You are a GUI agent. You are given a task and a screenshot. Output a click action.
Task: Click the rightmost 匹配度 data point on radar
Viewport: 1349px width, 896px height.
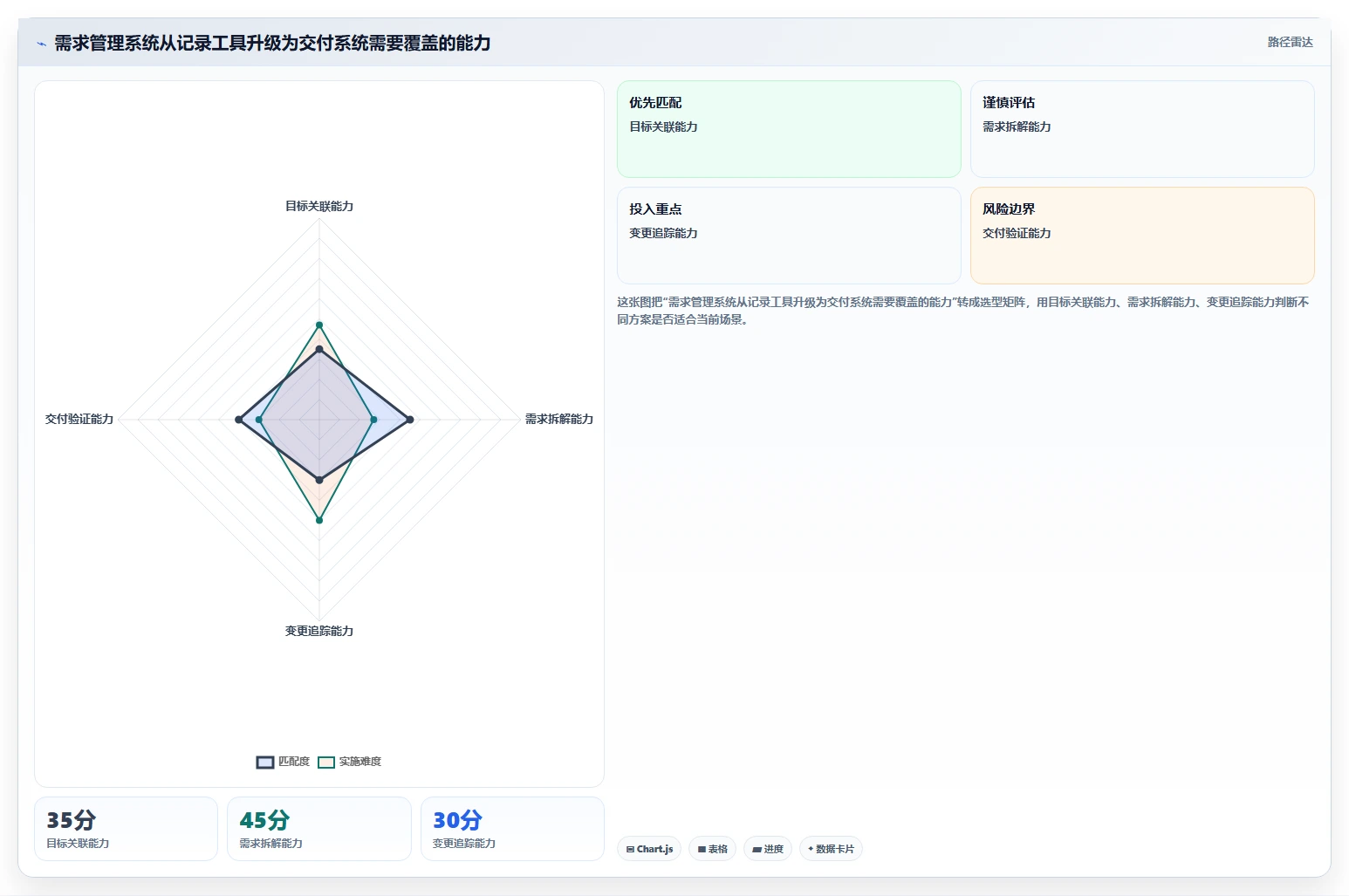tap(410, 420)
